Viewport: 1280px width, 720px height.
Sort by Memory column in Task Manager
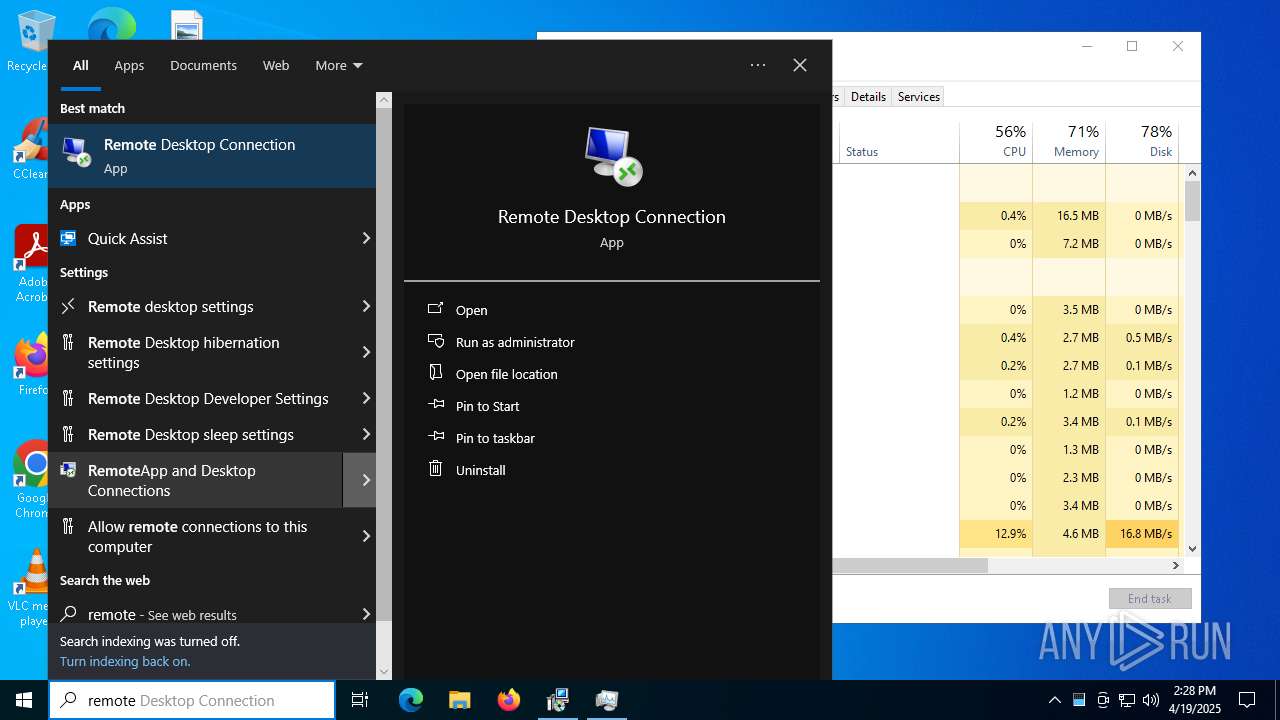[x=1069, y=141]
